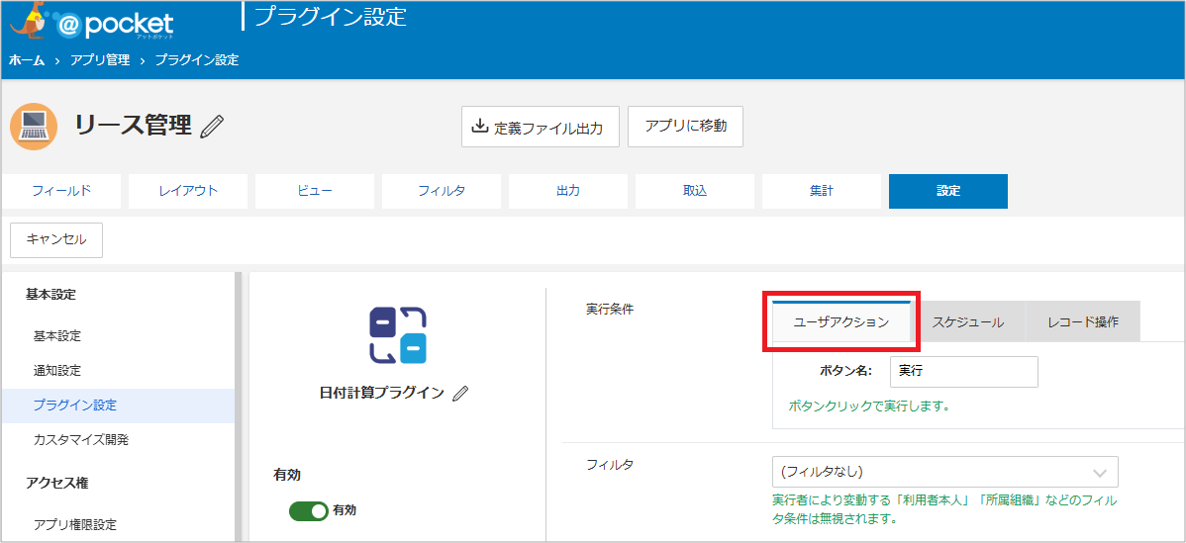This screenshot has width=1186, height=543.
Task: Click the pencil icon beside リース管理
Action: 212,126
